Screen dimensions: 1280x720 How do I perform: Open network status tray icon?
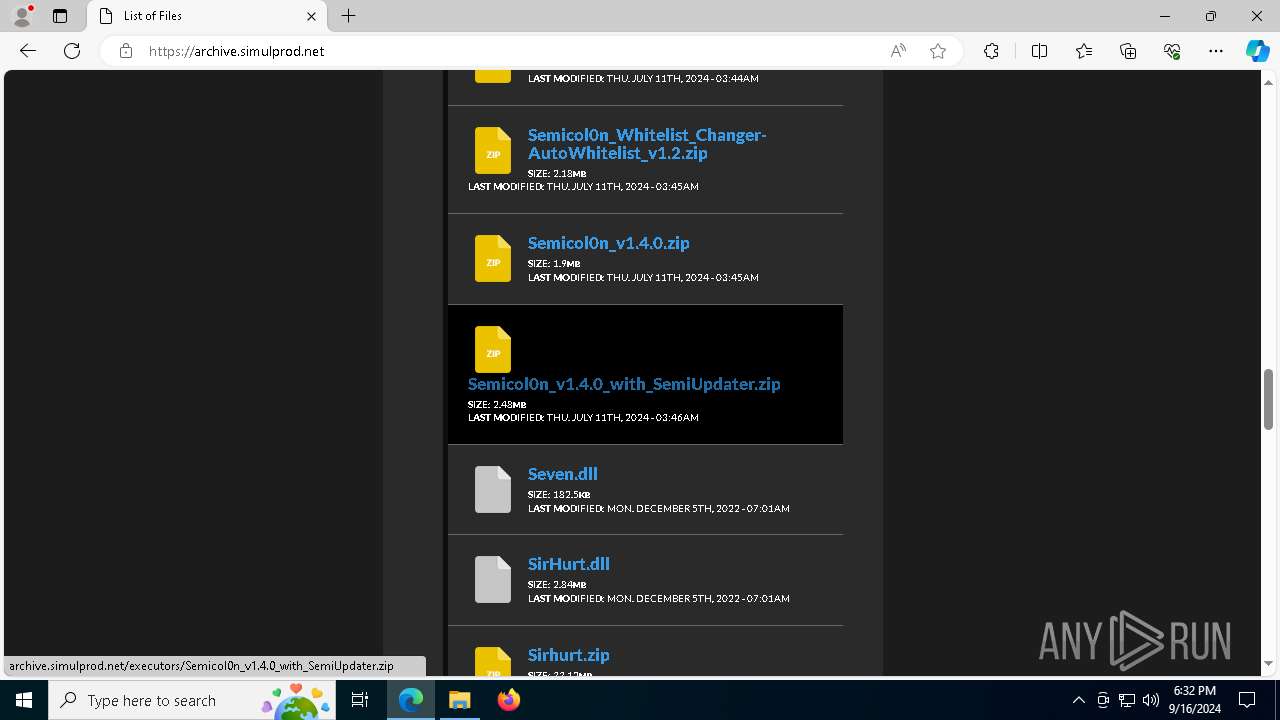point(1127,700)
